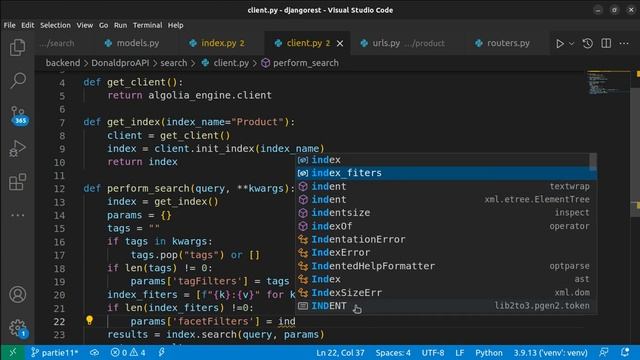Viewport: 640px width, 360px height.
Task: Select IndentationError suggestion
Action: point(446,240)
